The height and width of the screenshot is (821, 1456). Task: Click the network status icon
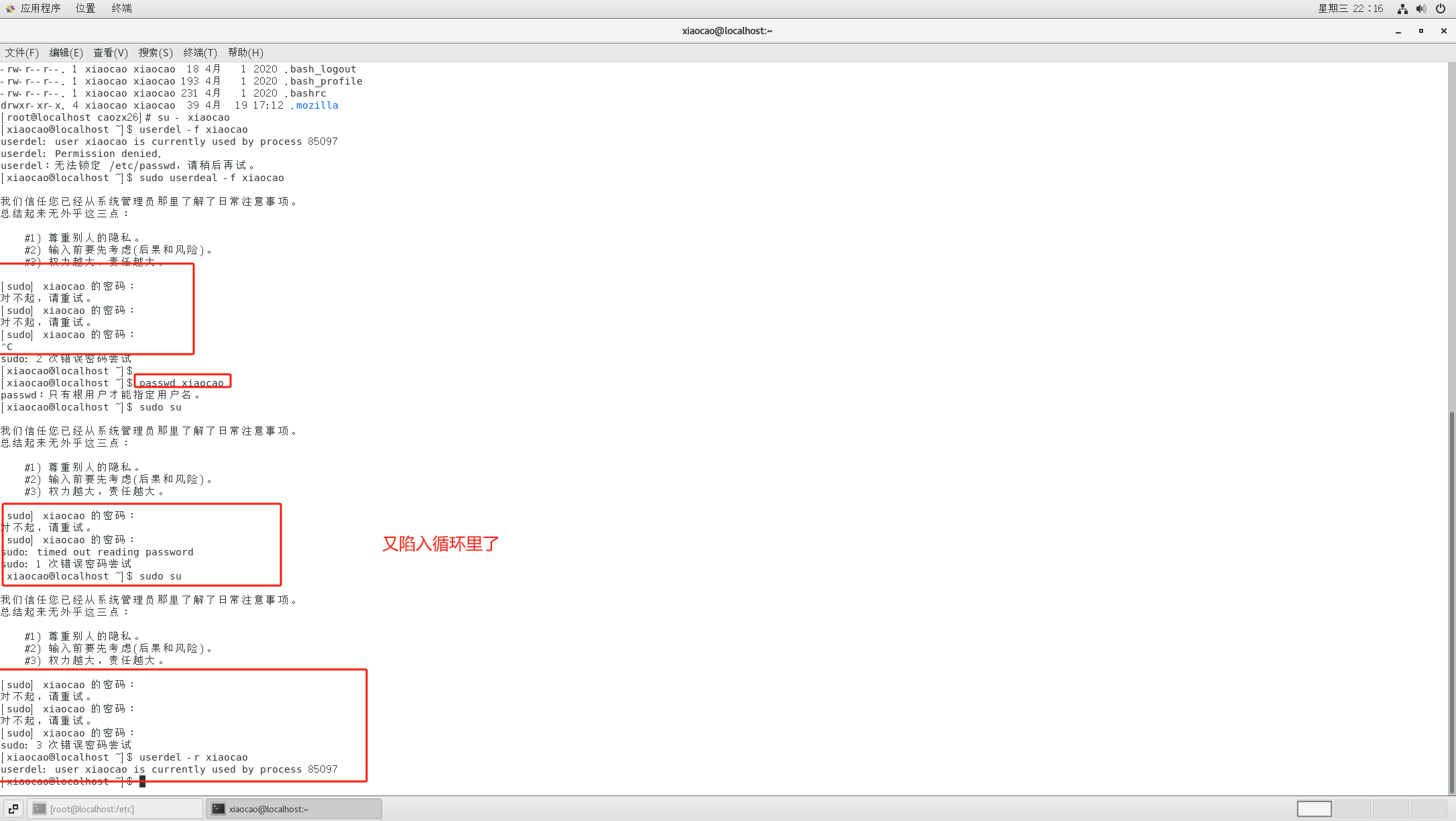pyautogui.click(x=1402, y=9)
